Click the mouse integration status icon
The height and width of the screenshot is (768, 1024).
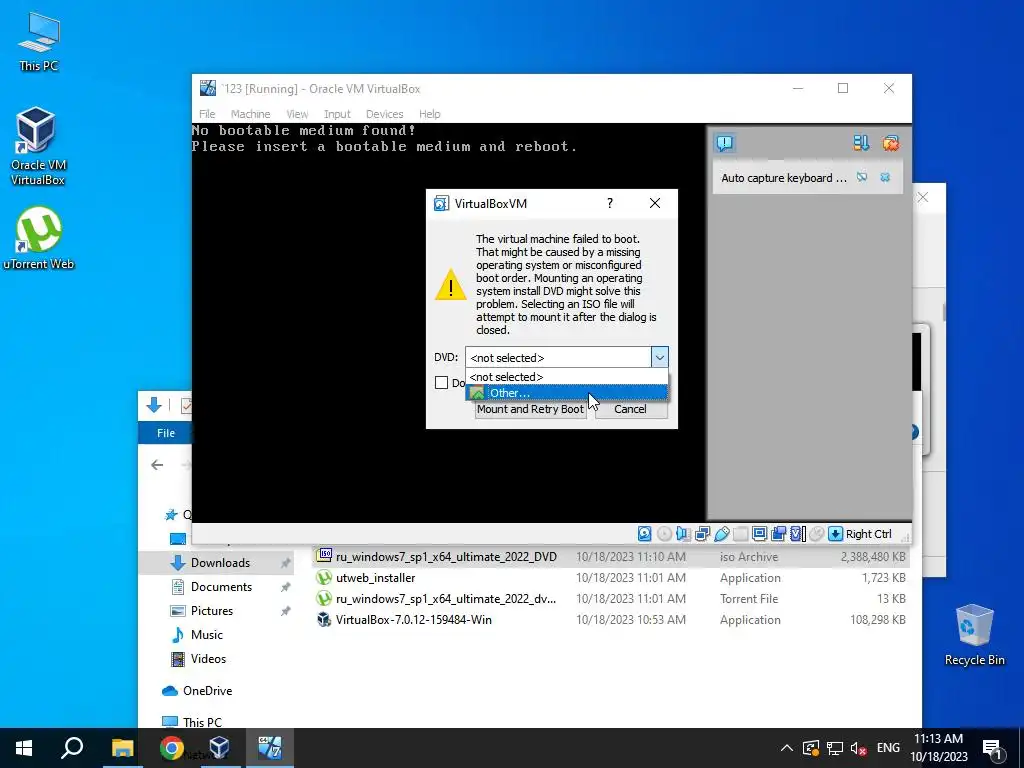[816, 534]
